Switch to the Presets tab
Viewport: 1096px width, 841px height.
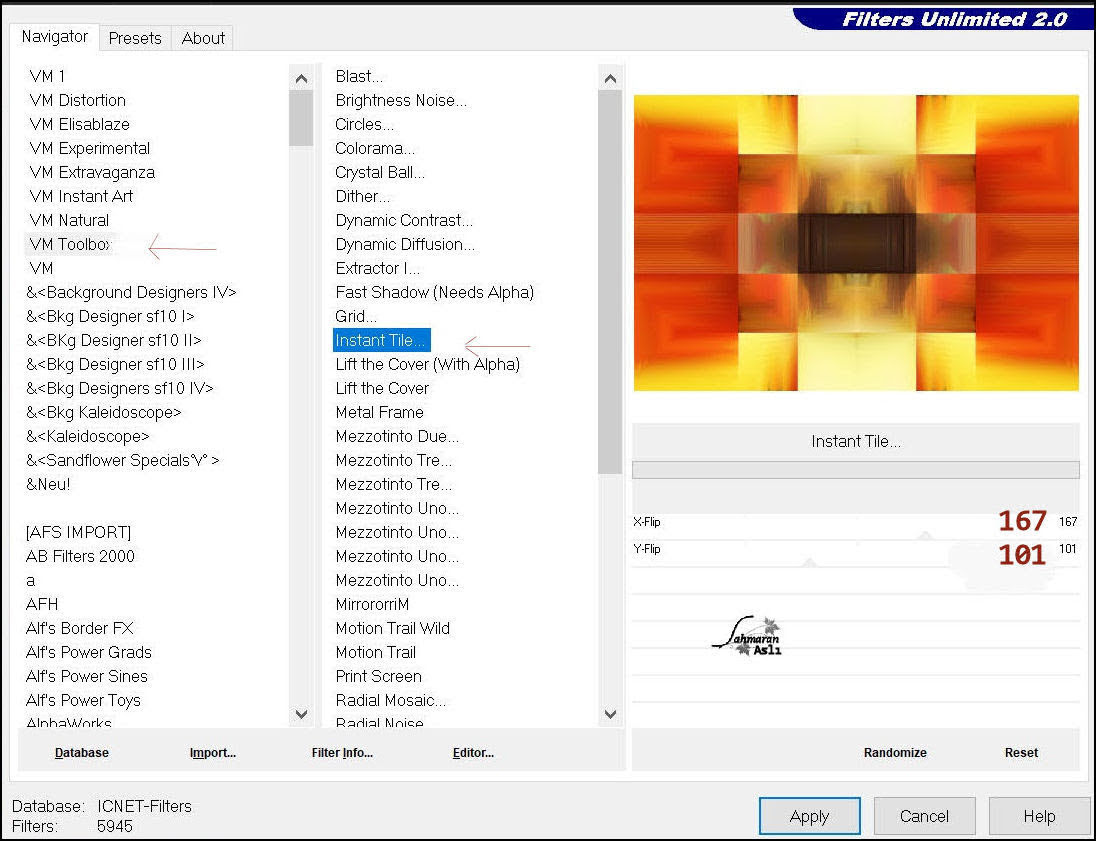click(x=135, y=38)
